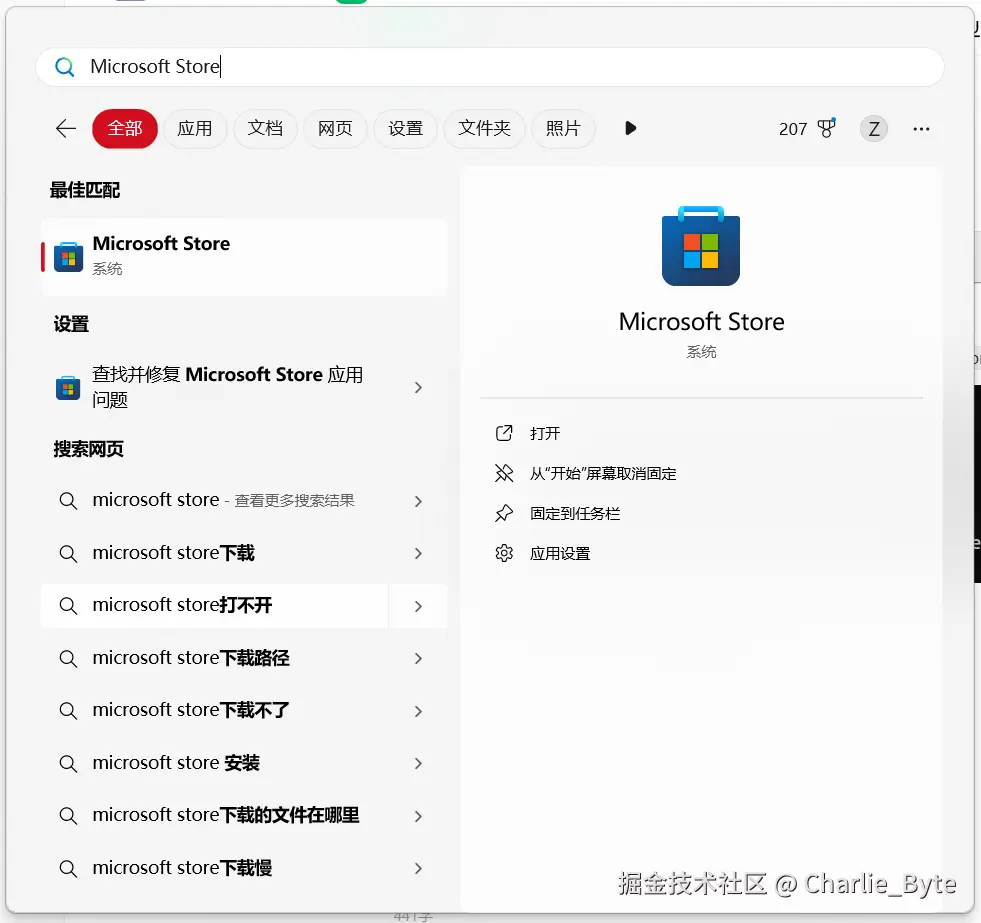Choose 从"开始"屏幕取消固定

point(602,473)
